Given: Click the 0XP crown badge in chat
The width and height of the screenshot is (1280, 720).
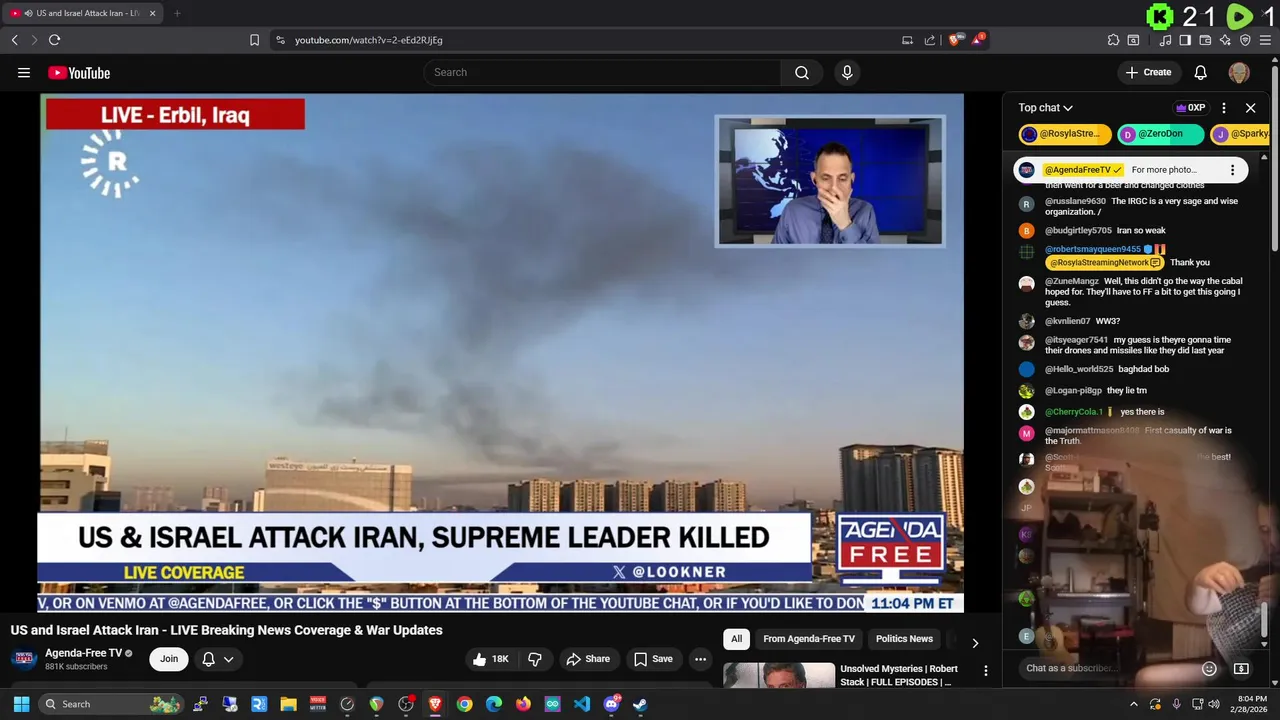Looking at the screenshot, I should coord(1190,108).
